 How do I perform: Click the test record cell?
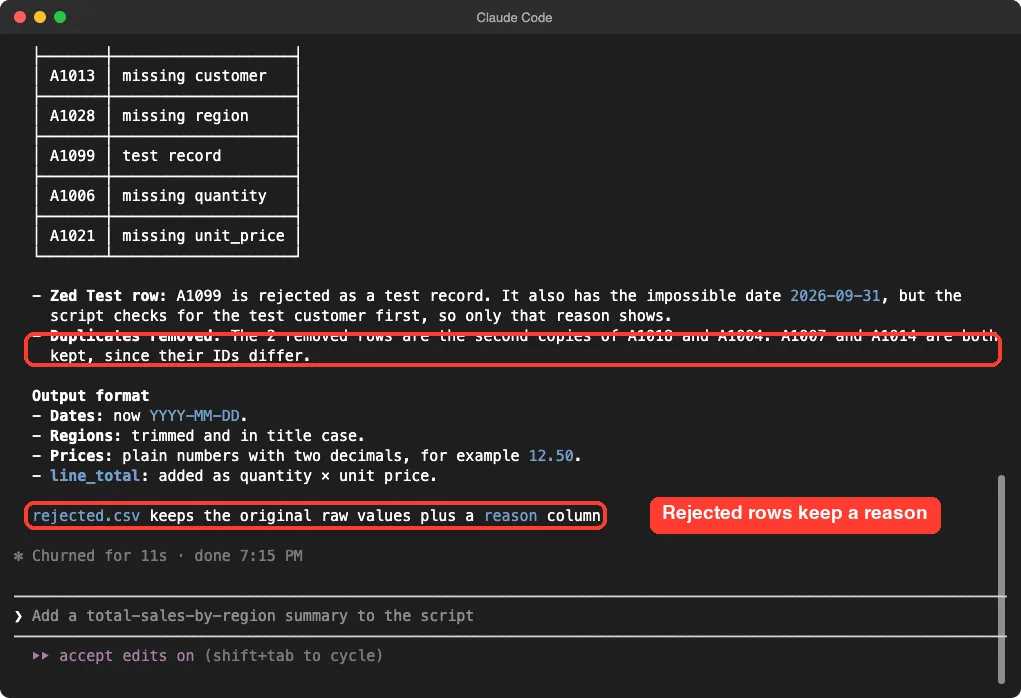pyautogui.click(x=203, y=156)
